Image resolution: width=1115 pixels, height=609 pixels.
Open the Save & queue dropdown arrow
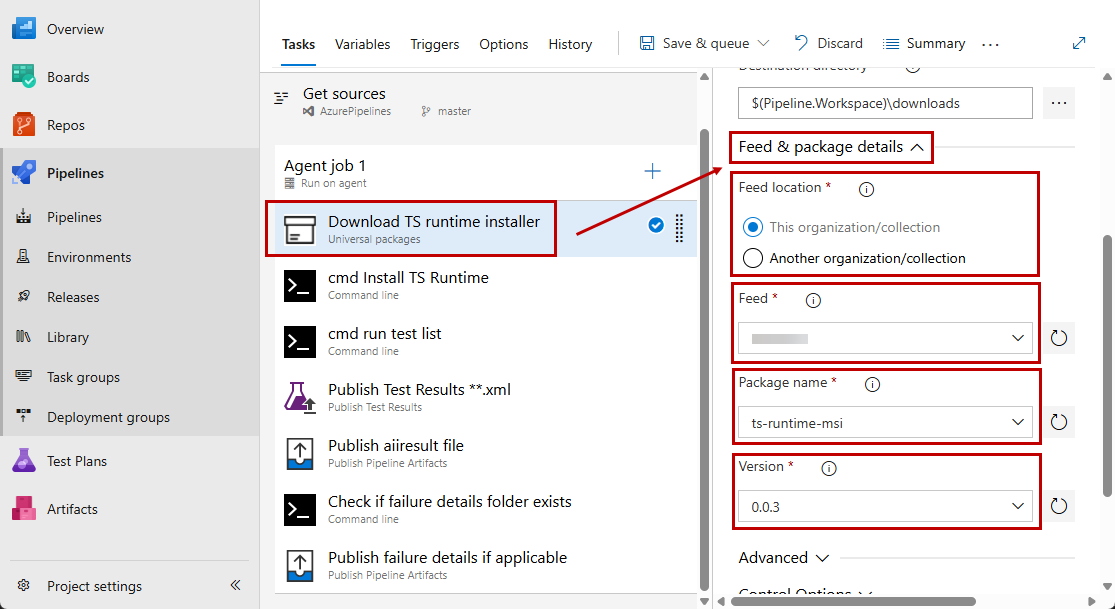click(x=764, y=43)
